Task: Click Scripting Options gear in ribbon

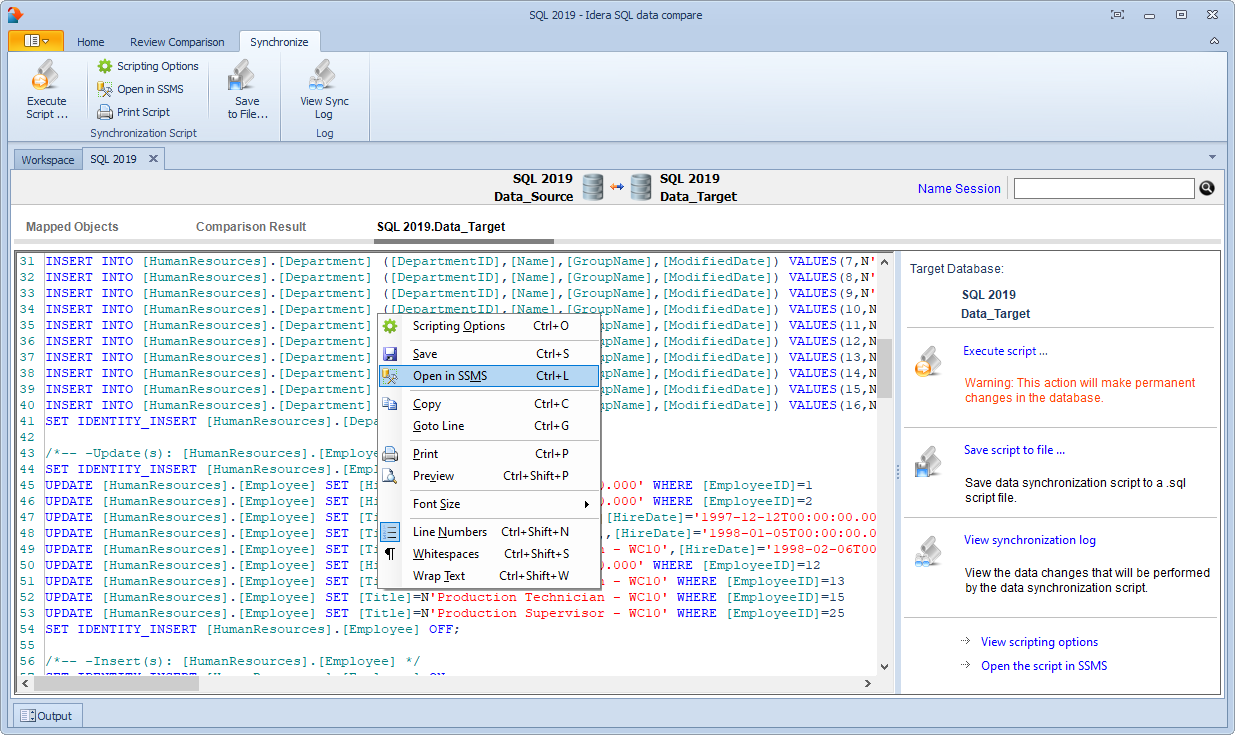Action: click(x=105, y=66)
